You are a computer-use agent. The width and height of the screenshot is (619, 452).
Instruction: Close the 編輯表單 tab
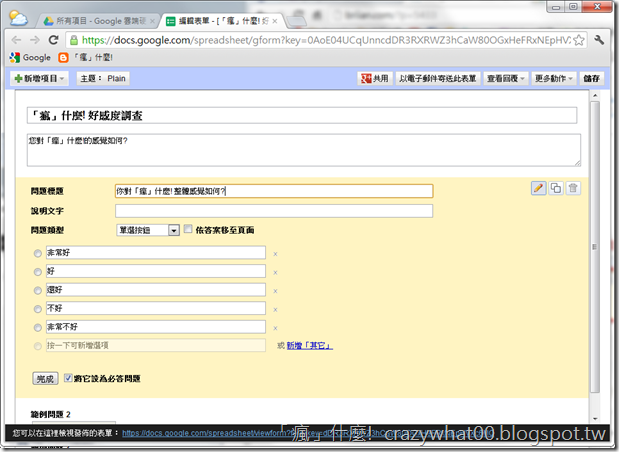pos(275,21)
